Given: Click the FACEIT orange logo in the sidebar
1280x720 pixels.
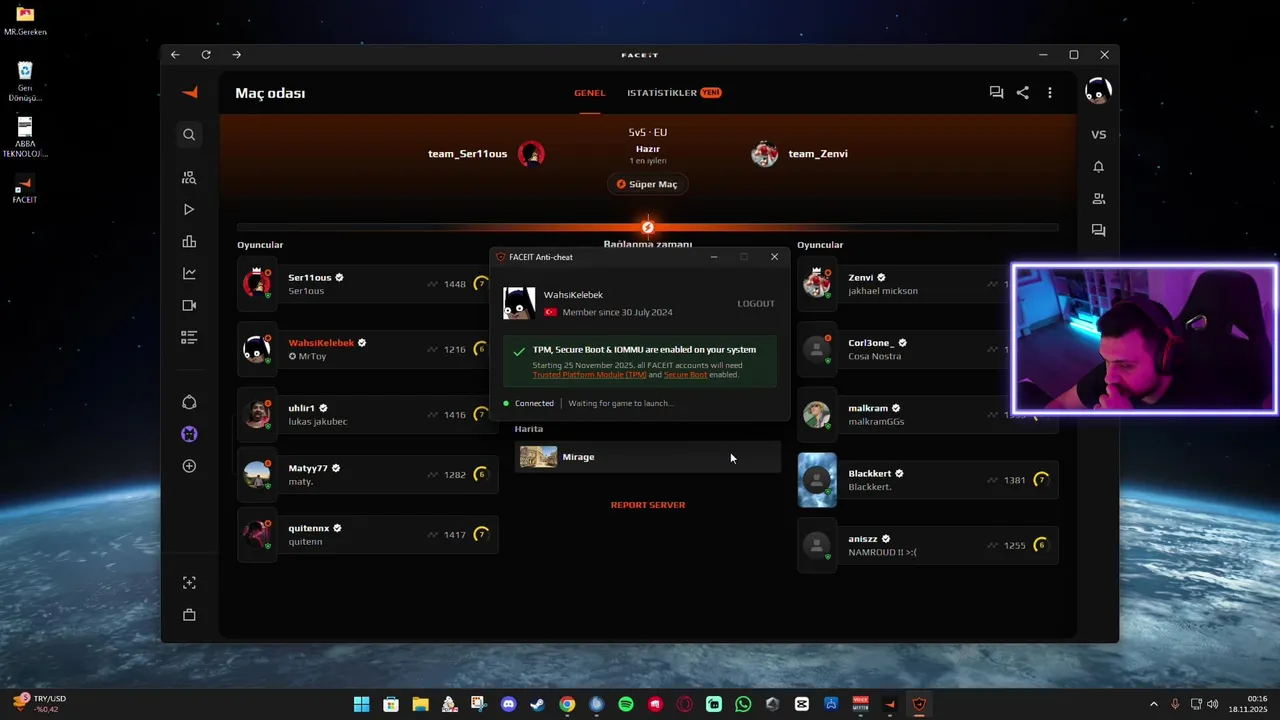Looking at the screenshot, I should 189,92.
